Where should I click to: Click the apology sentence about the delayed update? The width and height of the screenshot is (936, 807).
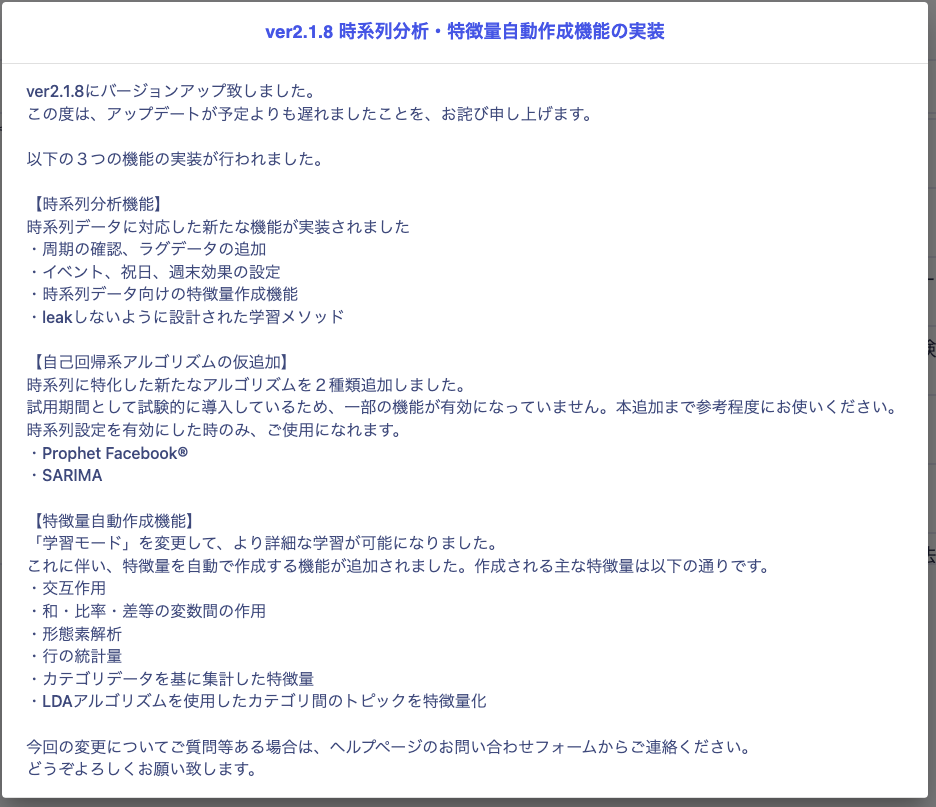pos(309,113)
